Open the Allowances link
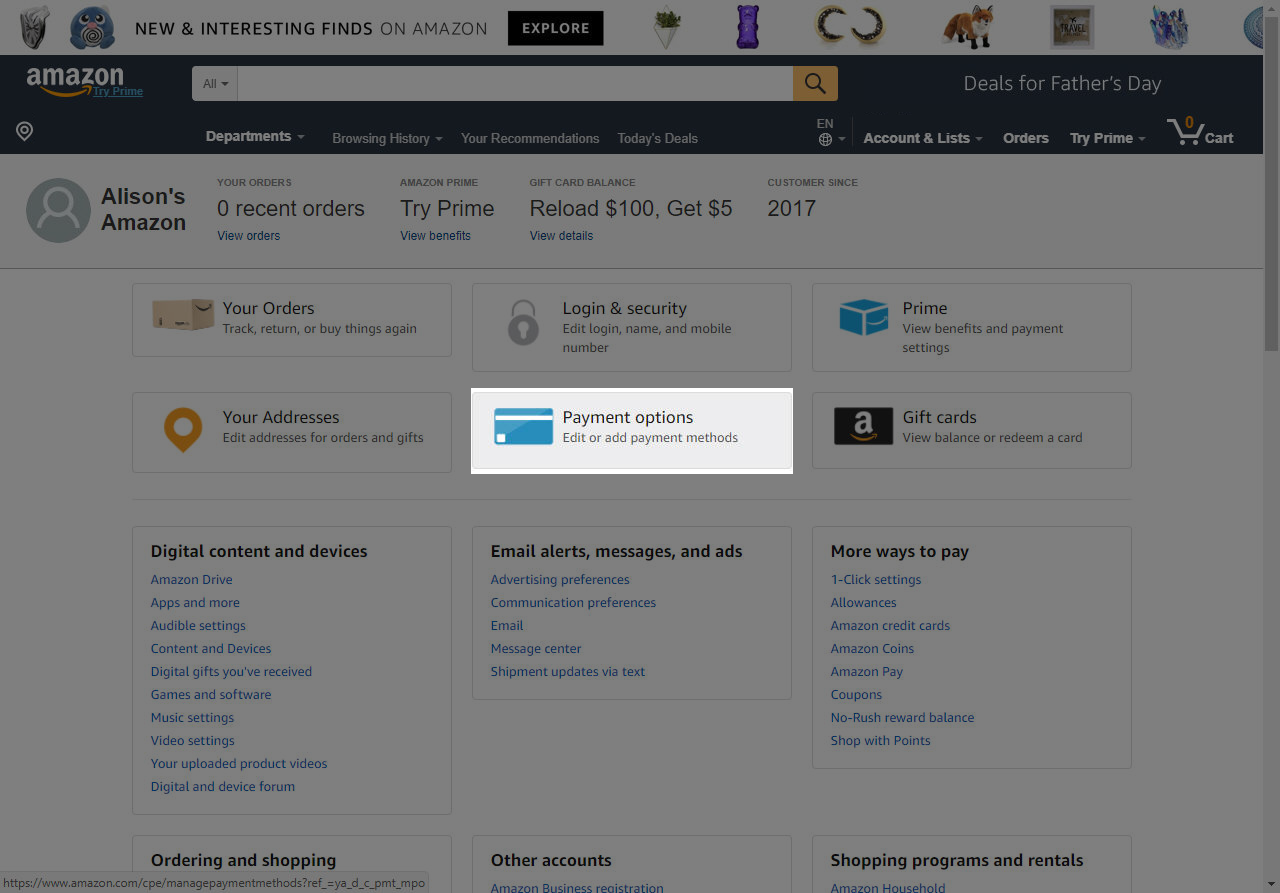The height and width of the screenshot is (893, 1280). [x=863, y=603]
